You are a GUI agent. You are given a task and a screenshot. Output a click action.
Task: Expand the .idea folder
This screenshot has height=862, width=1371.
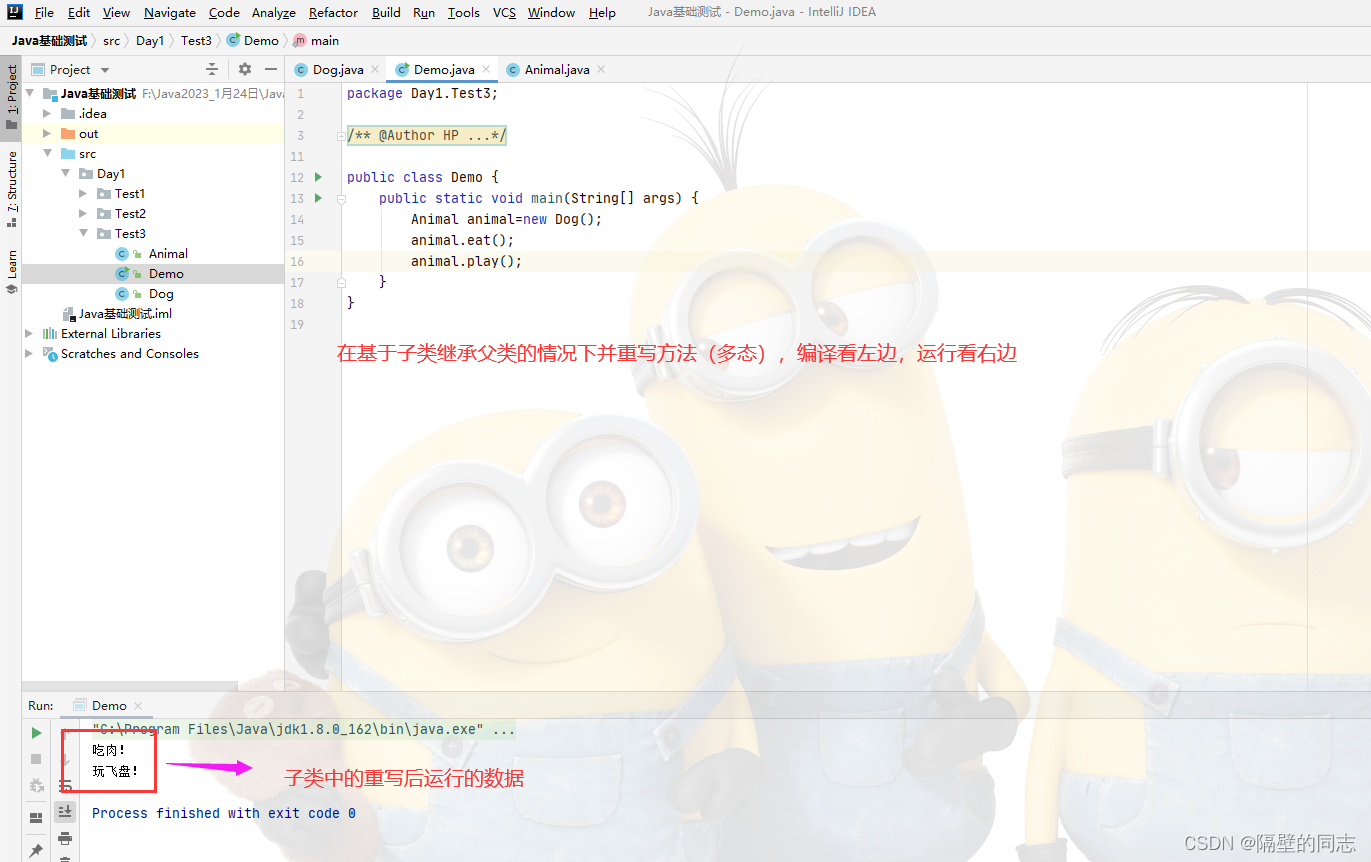coord(47,113)
